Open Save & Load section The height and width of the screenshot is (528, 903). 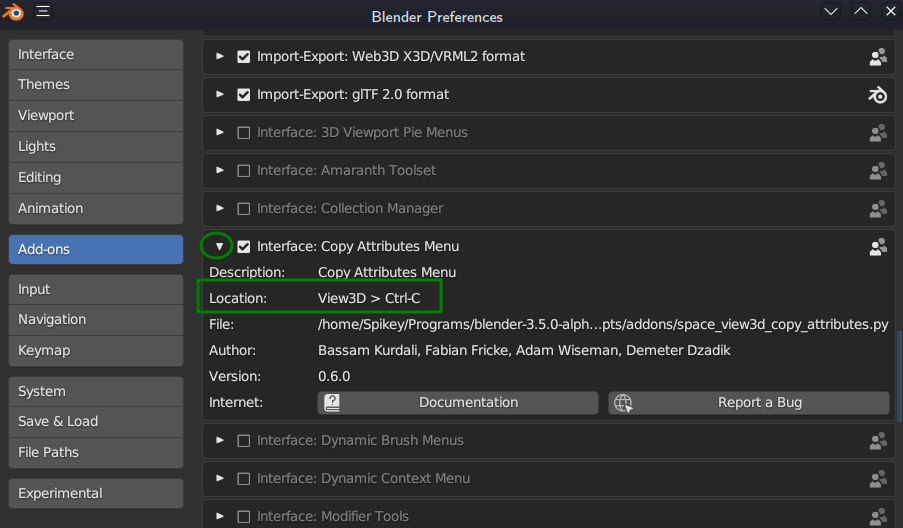(96, 421)
